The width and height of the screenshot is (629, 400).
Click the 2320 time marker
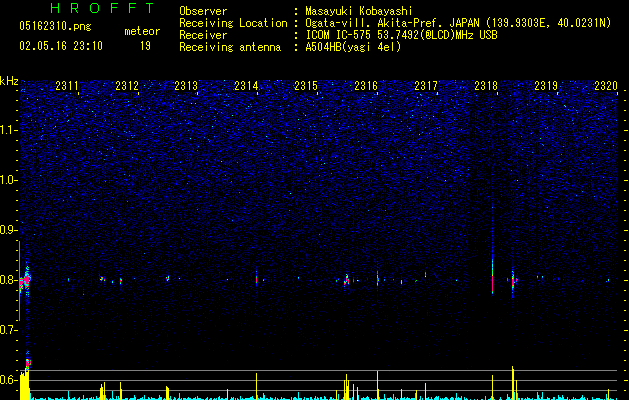pos(606,85)
